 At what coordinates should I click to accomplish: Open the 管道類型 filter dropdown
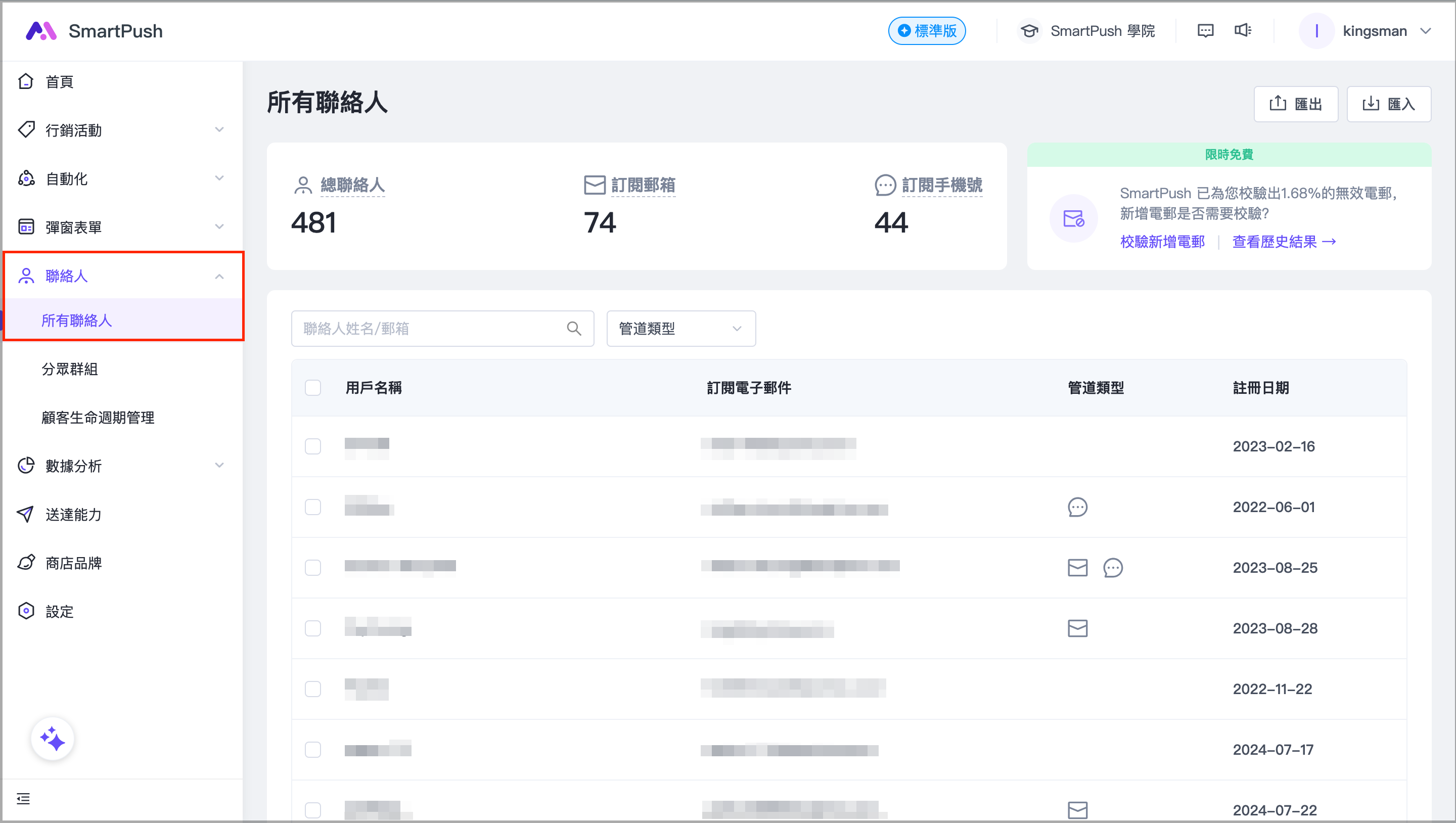[x=681, y=329]
